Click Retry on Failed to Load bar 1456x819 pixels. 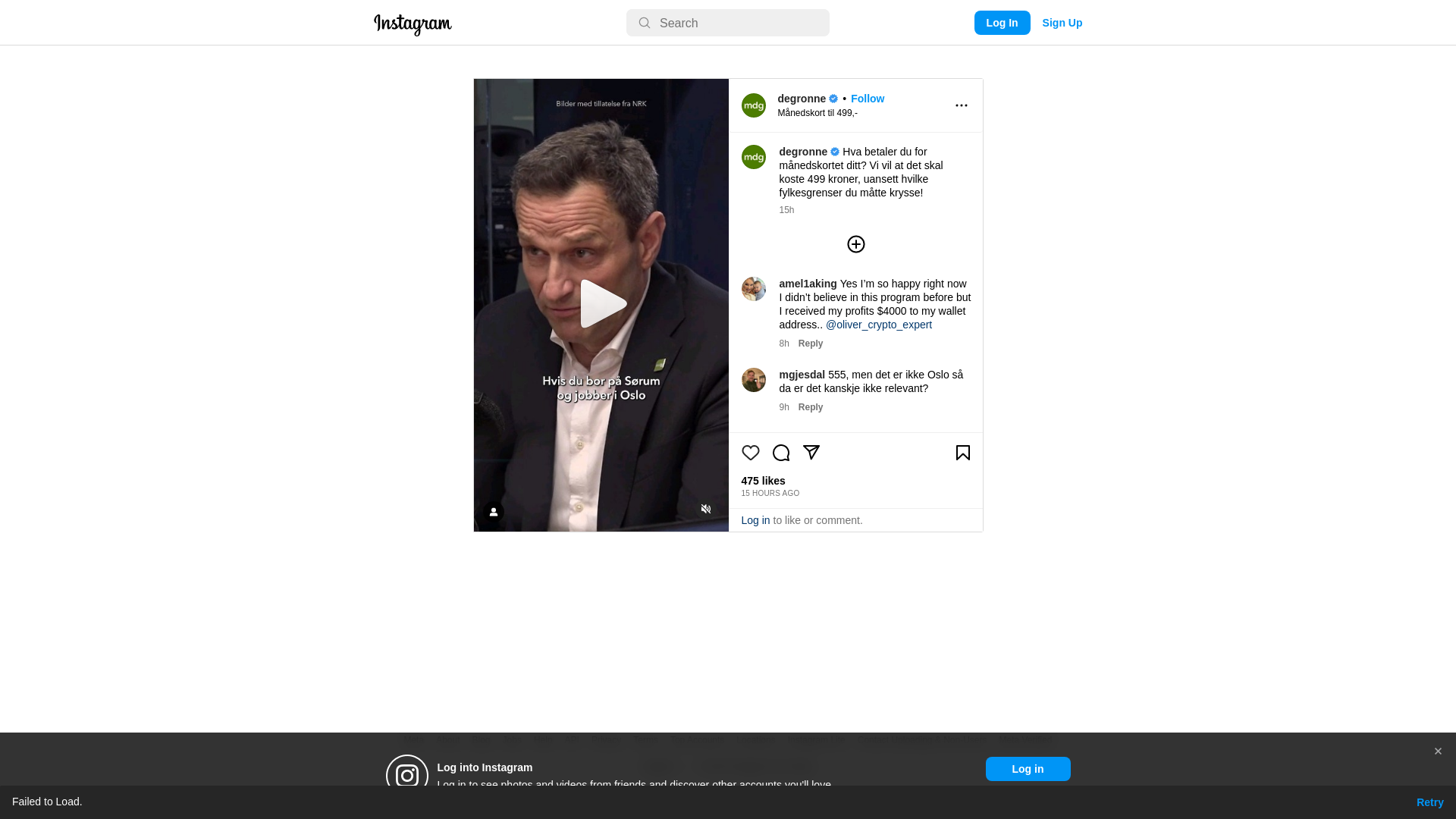[x=1429, y=802]
